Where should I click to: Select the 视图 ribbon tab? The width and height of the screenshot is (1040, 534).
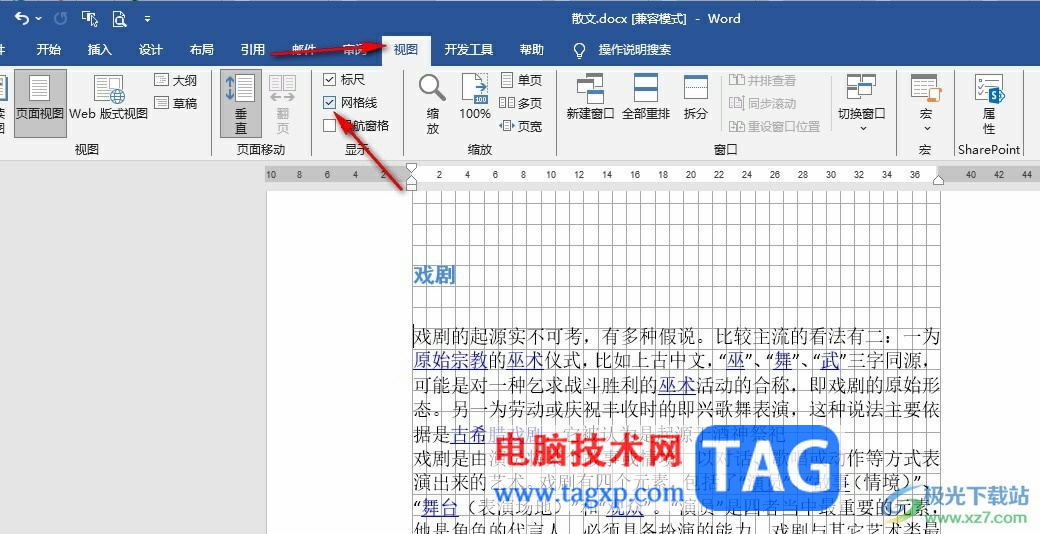pyautogui.click(x=406, y=50)
